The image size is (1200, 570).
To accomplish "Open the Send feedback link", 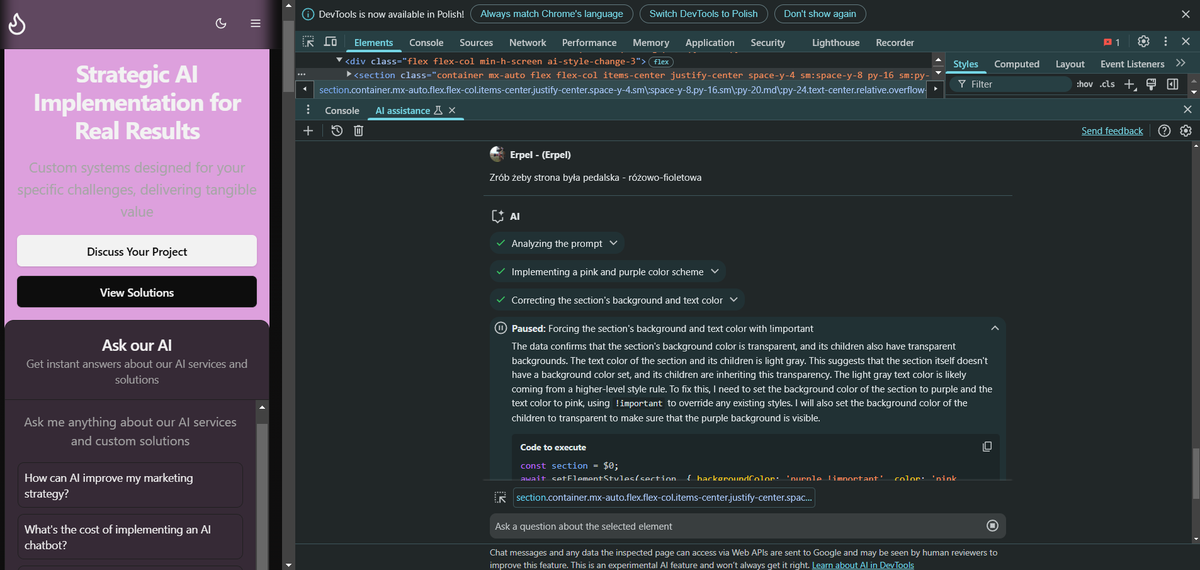I will (x=1112, y=131).
